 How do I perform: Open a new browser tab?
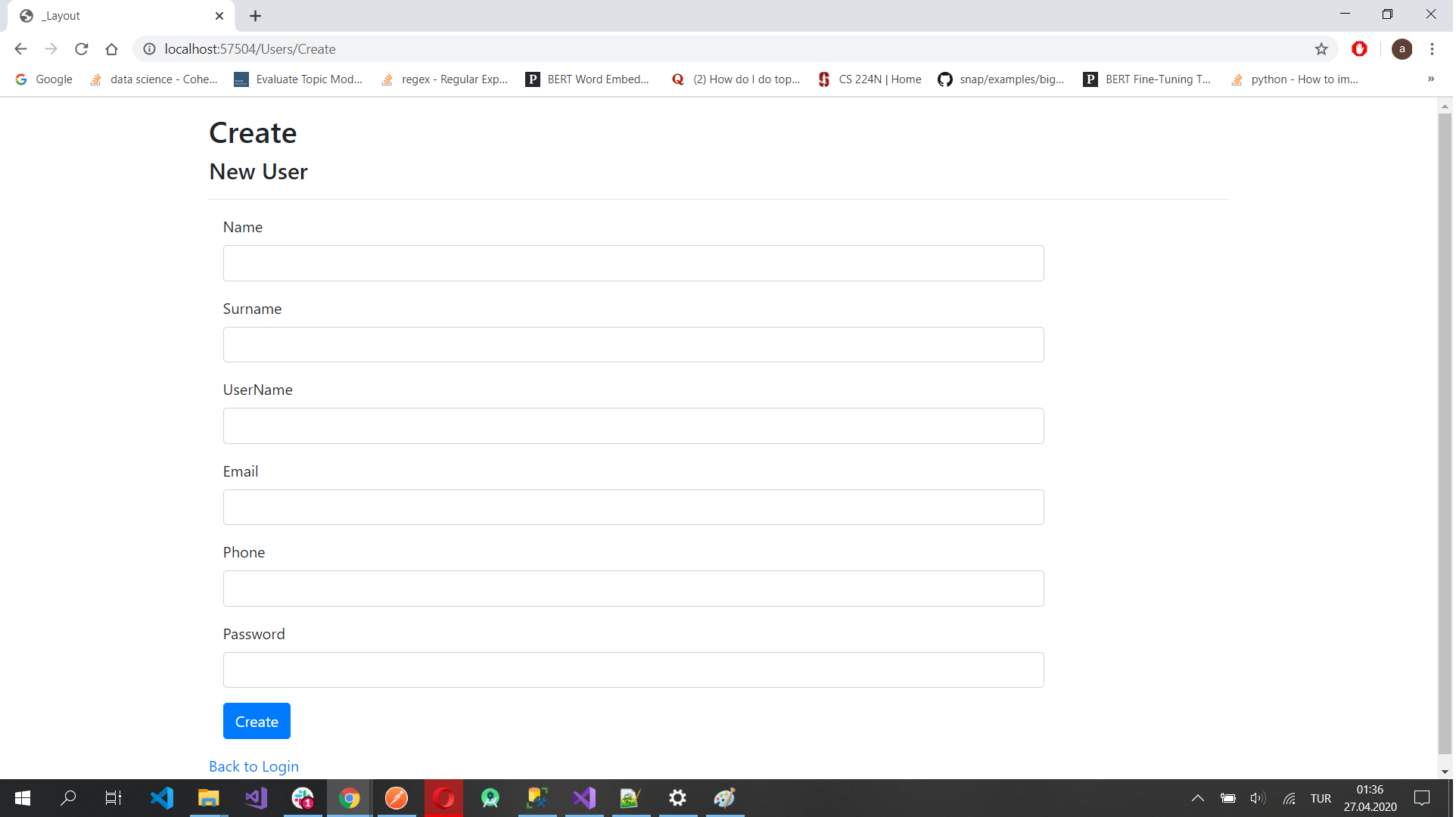(256, 16)
